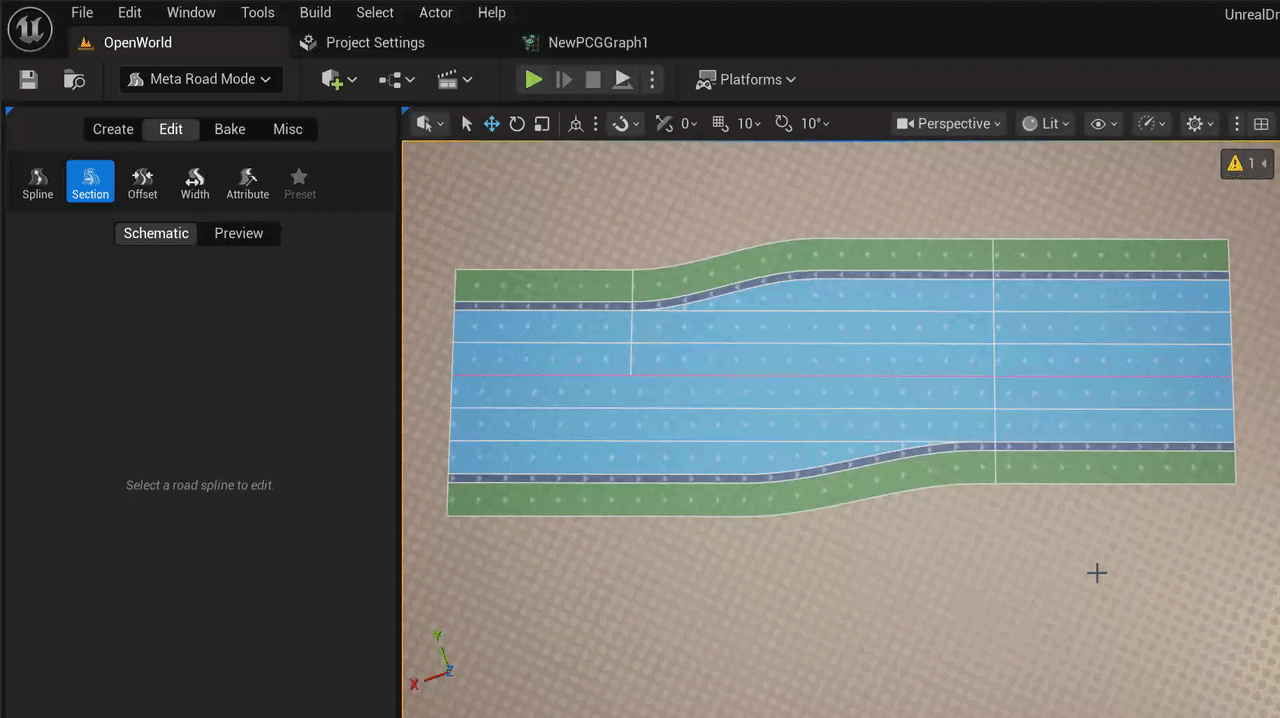Open the Lit view mode dropdown
The image size is (1280, 718).
point(1046,124)
